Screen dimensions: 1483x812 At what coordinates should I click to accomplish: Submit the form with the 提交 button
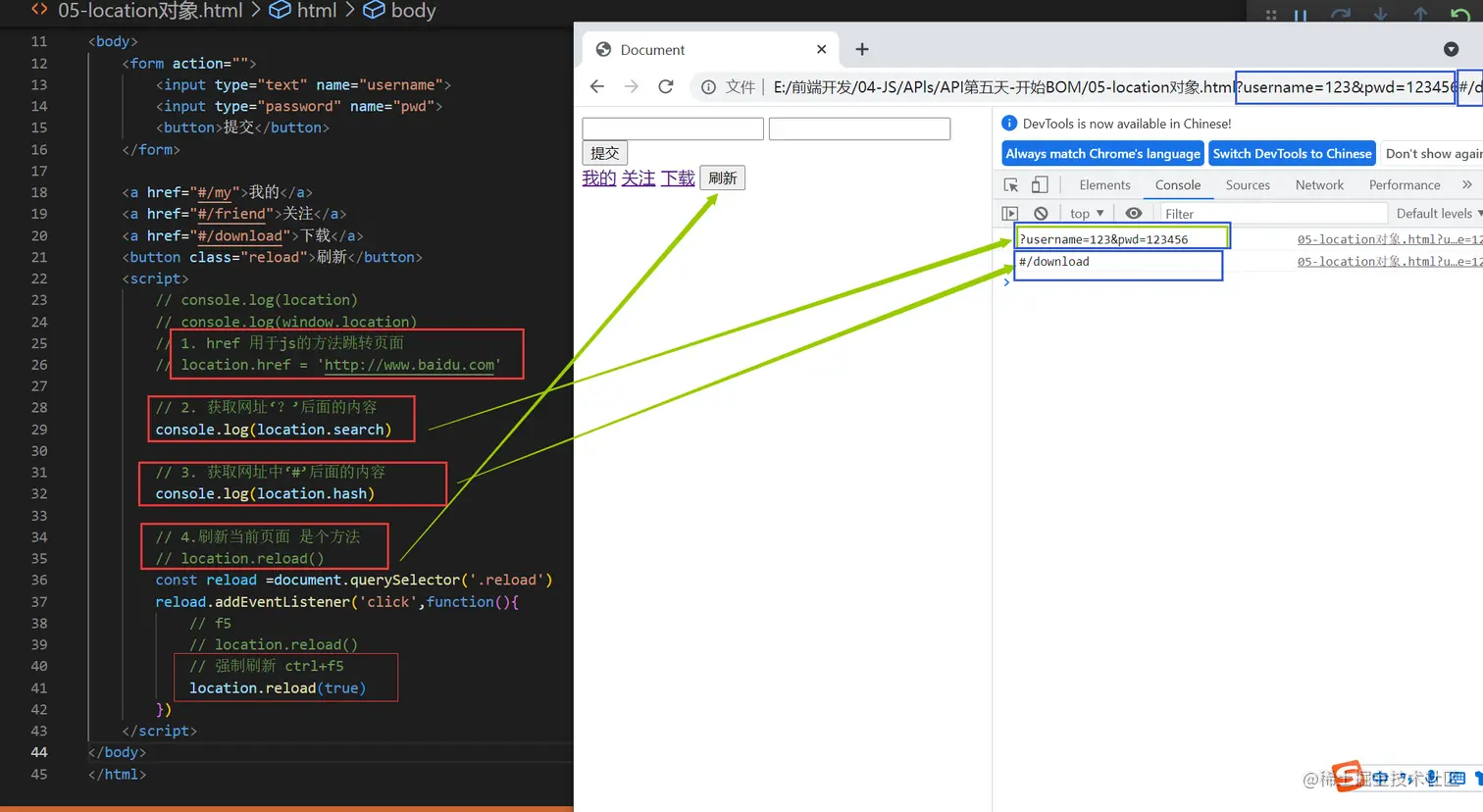click(604, 153)
